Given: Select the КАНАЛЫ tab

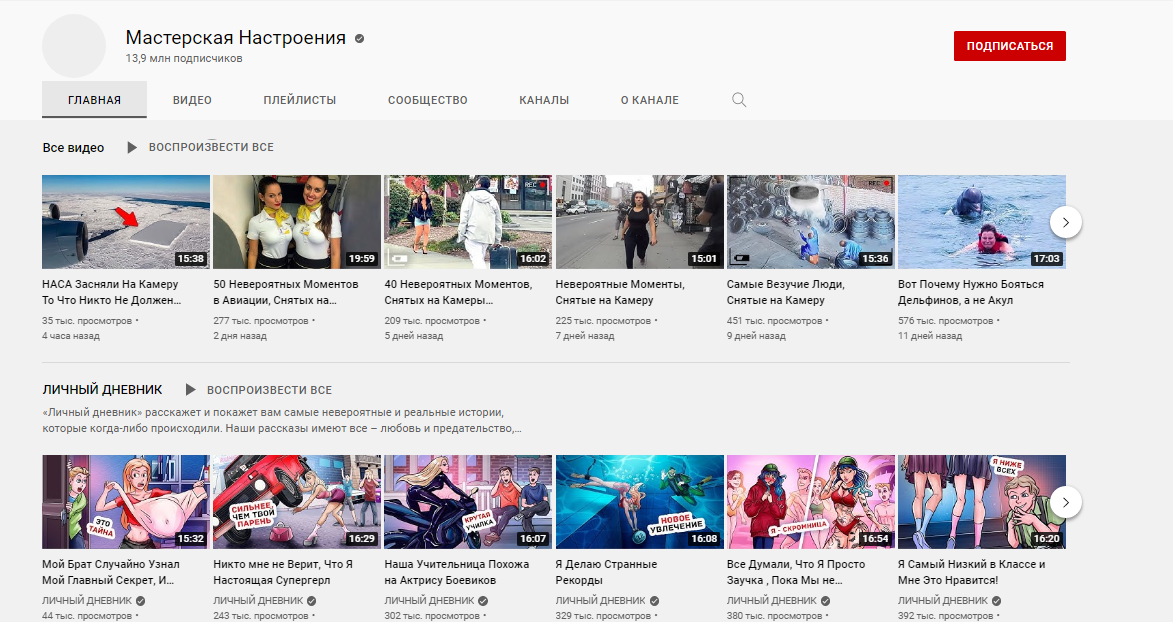Looking at the screenshot, I should tap(544, 100).
